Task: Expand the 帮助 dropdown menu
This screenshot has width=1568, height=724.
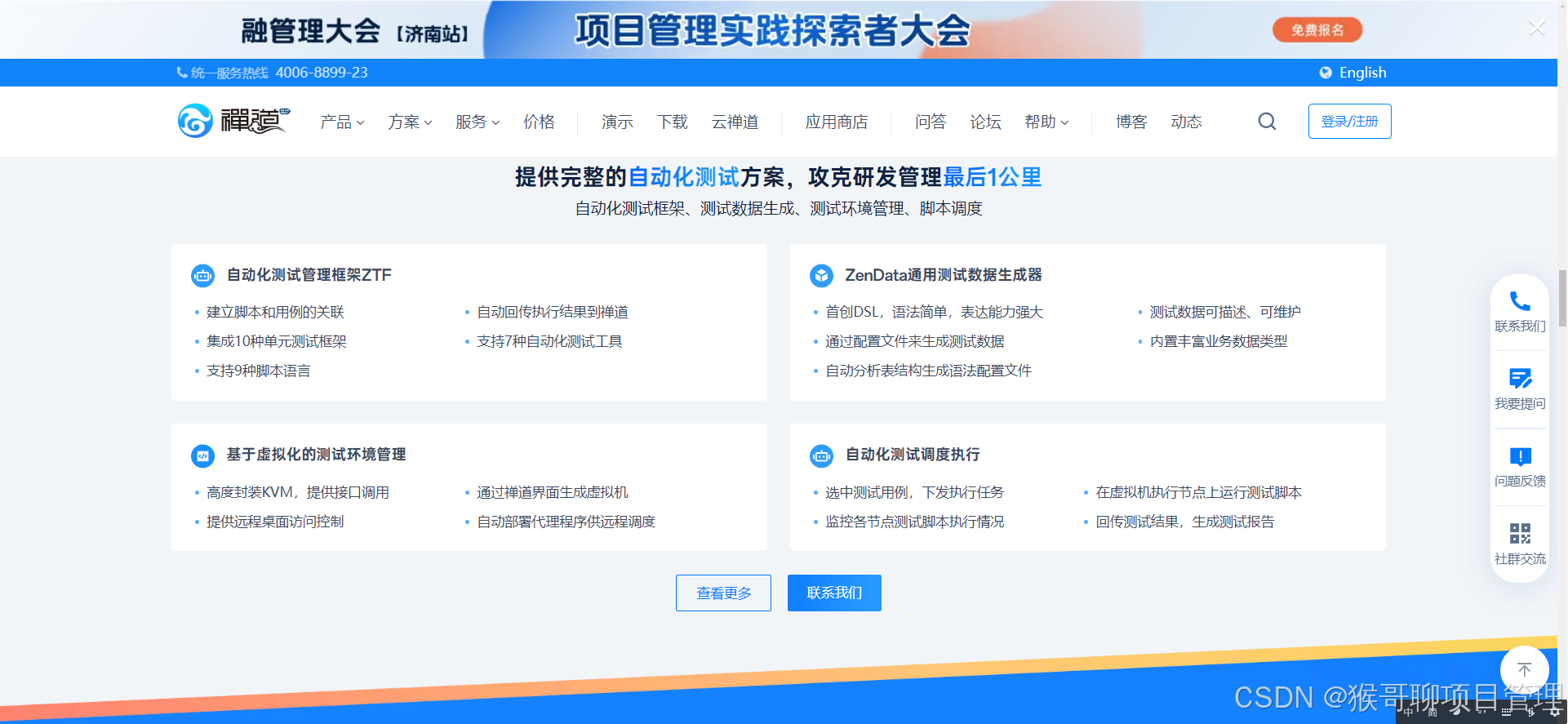Action: 1046,122
